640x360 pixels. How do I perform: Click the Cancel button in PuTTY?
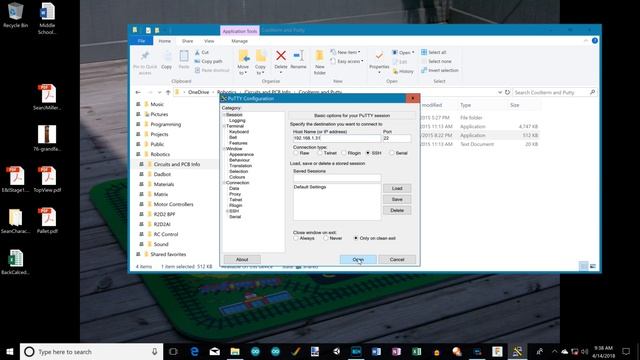(x=397, y=259)
